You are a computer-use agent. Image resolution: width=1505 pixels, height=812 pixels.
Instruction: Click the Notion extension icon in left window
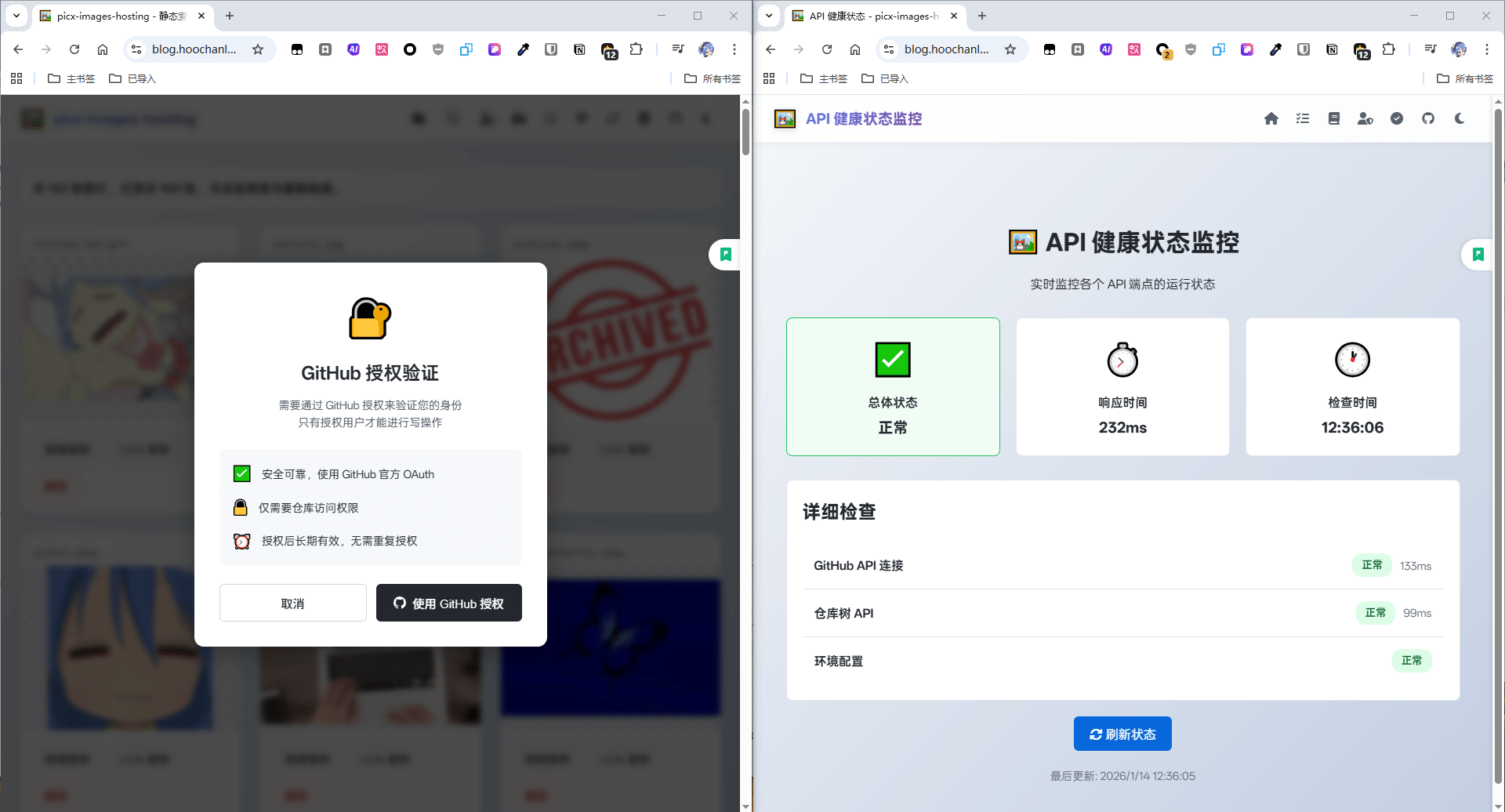point(579,49)
